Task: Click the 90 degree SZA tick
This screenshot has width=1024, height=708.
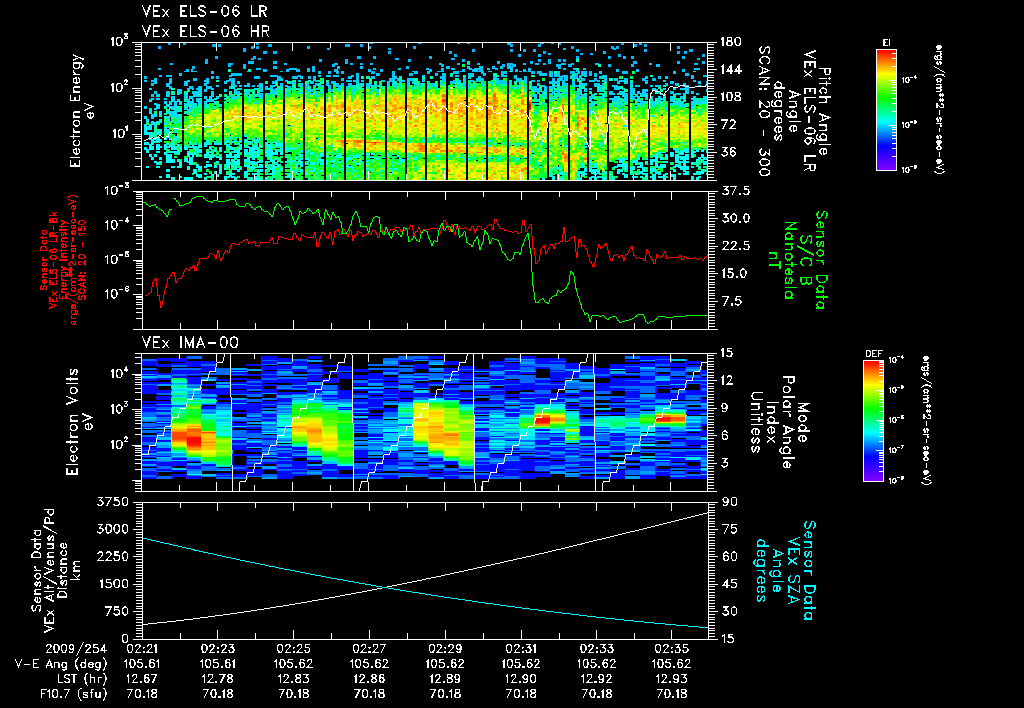Action: point(730,502)
